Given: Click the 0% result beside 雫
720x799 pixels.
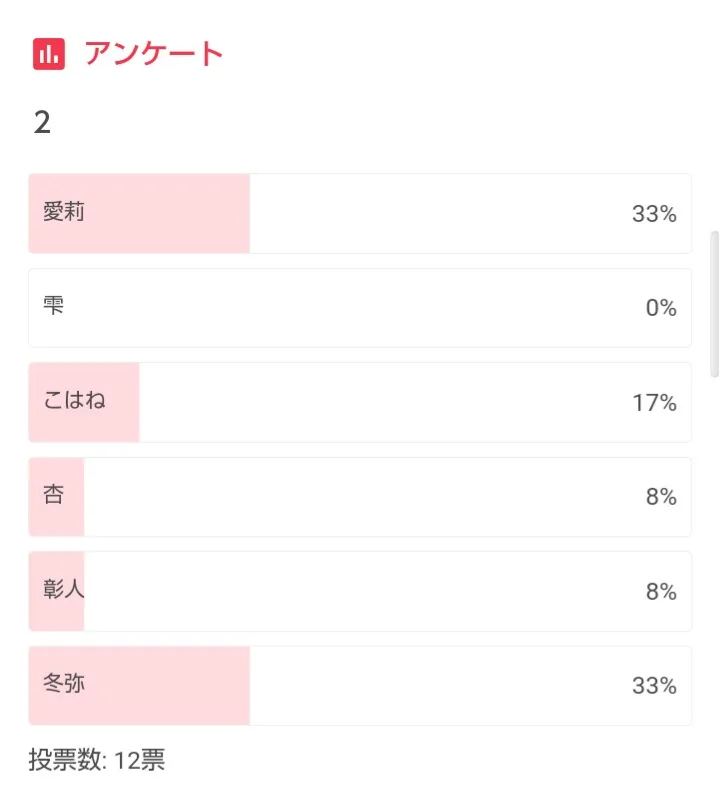Looking at the screenshot, I should [x=661, y=308].
